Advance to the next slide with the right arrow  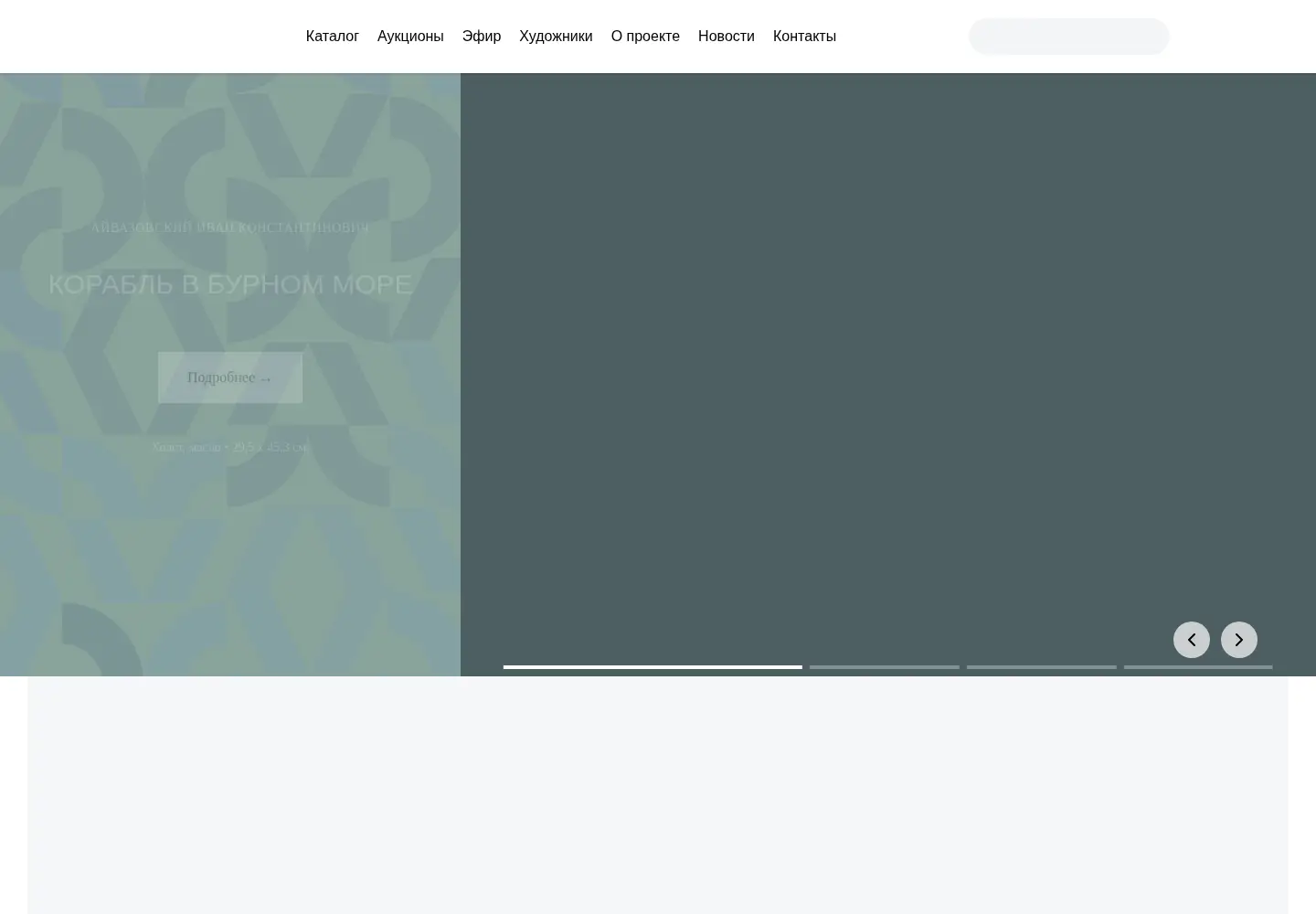tap(1239, 640)
